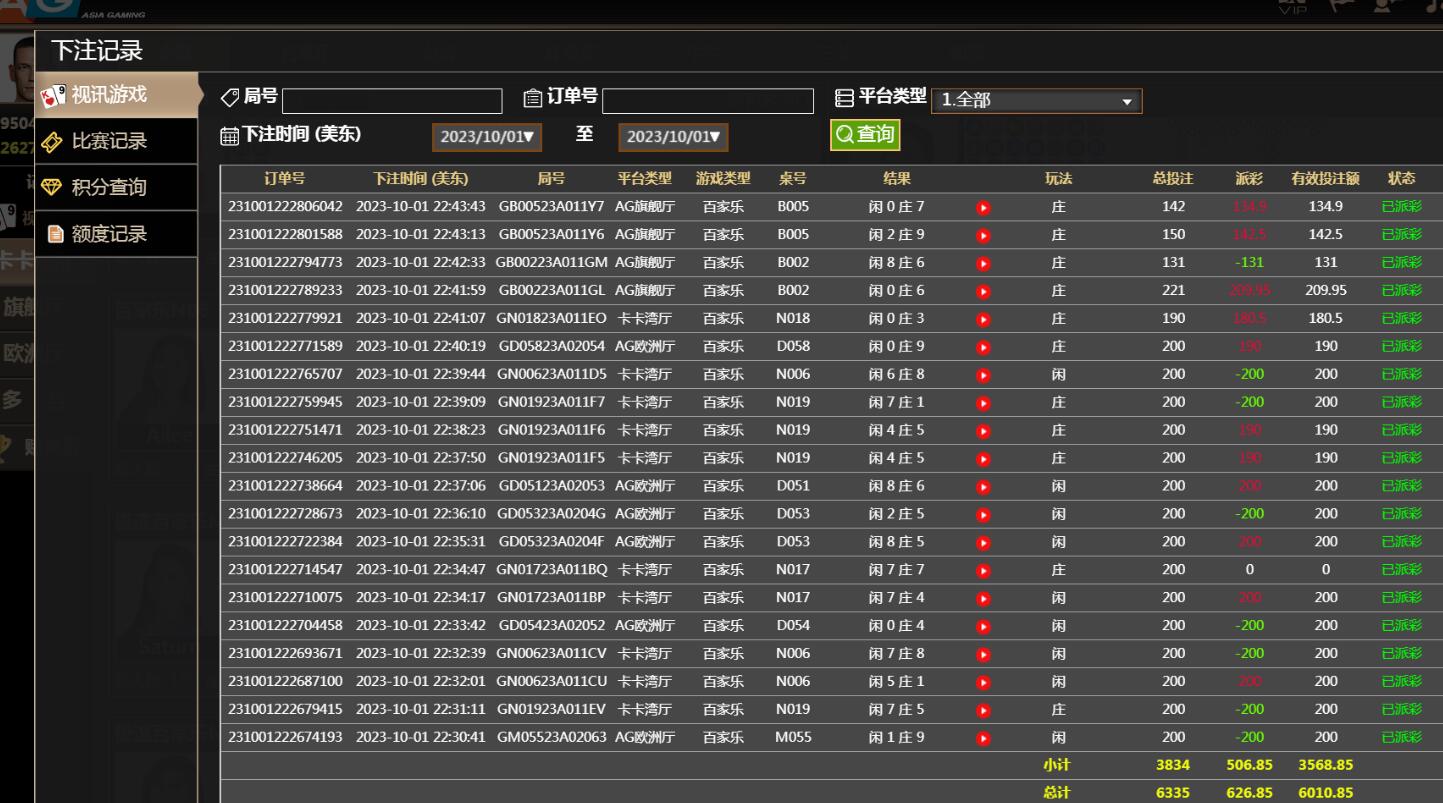Play video replay for order 231001222674193
Image resolution: width=1443 pixels, height=803 pixels.
[983, 739]
